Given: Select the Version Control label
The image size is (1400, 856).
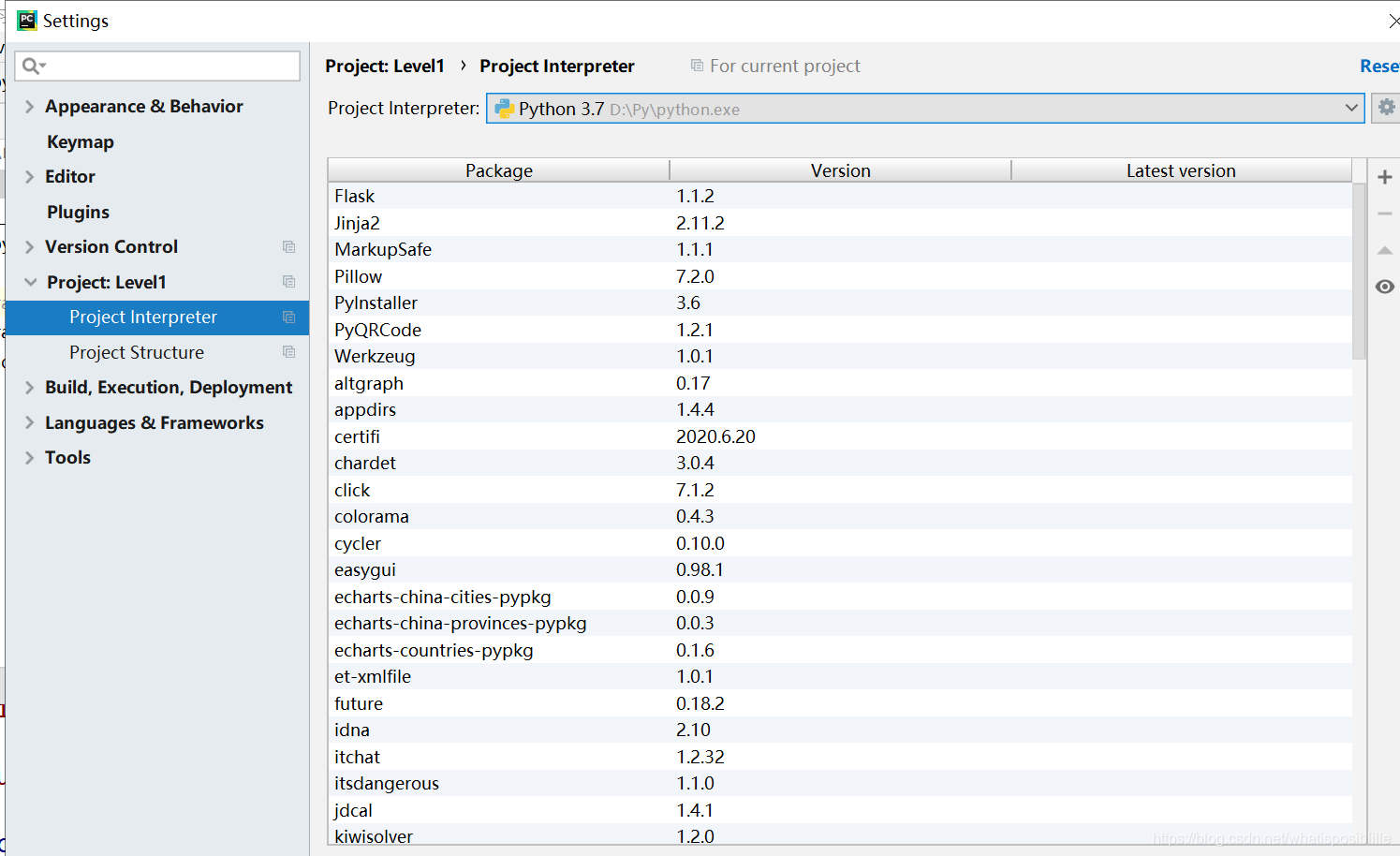Looking at the screenshot, I should [x=111, y=246].
